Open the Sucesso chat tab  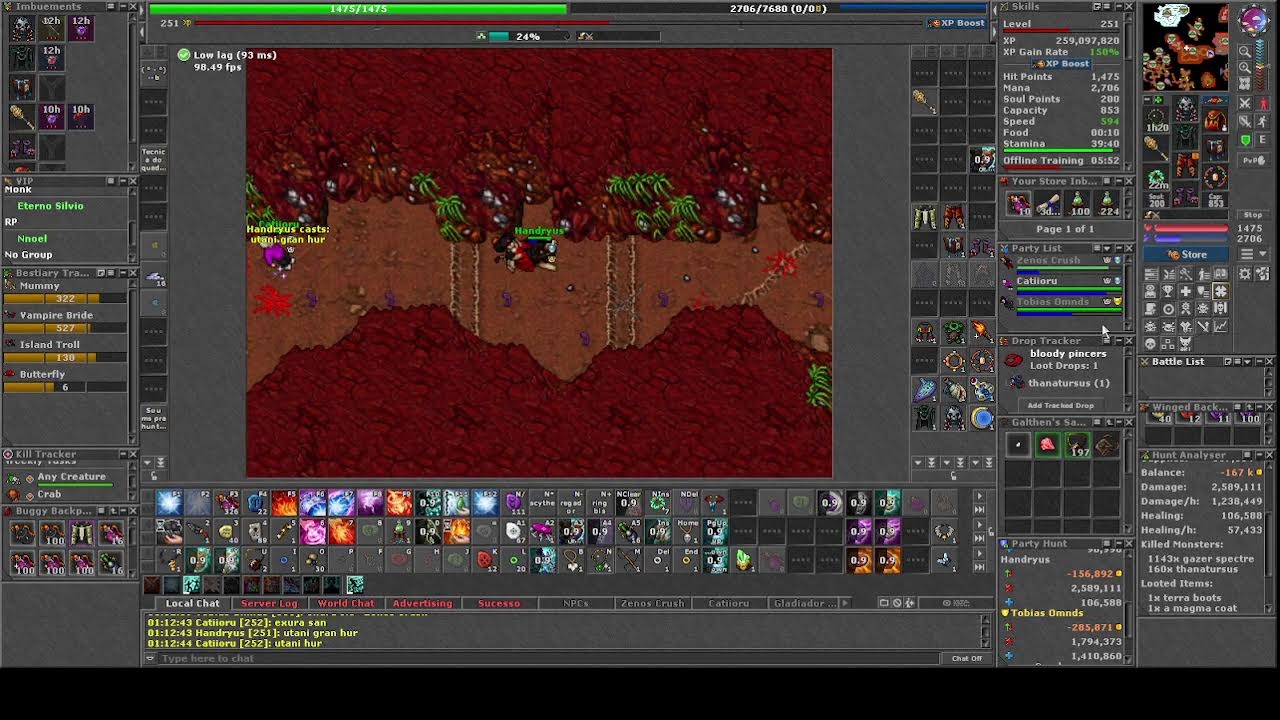[499, 603]
